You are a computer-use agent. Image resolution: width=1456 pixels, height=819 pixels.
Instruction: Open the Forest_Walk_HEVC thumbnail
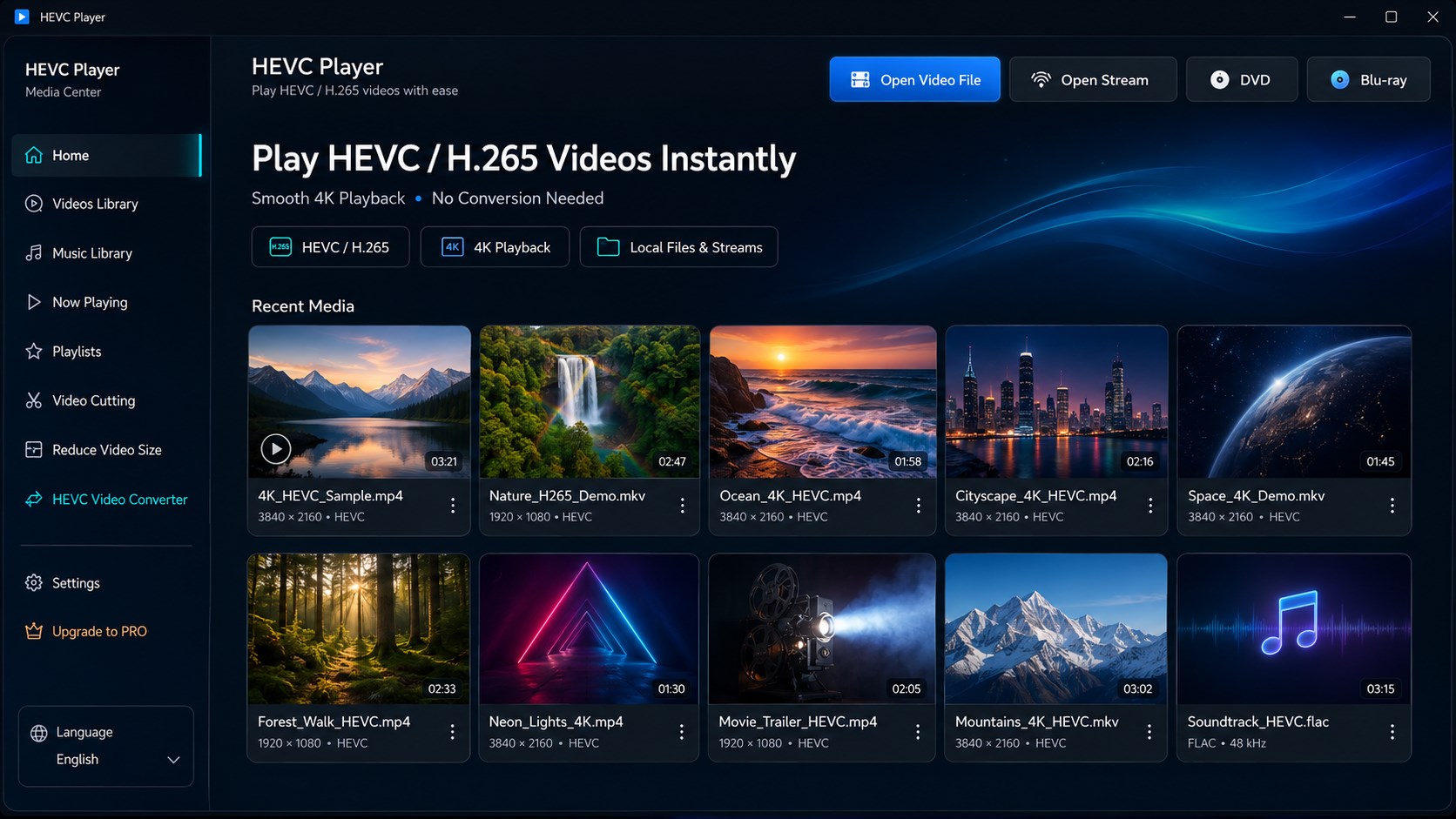359,629
